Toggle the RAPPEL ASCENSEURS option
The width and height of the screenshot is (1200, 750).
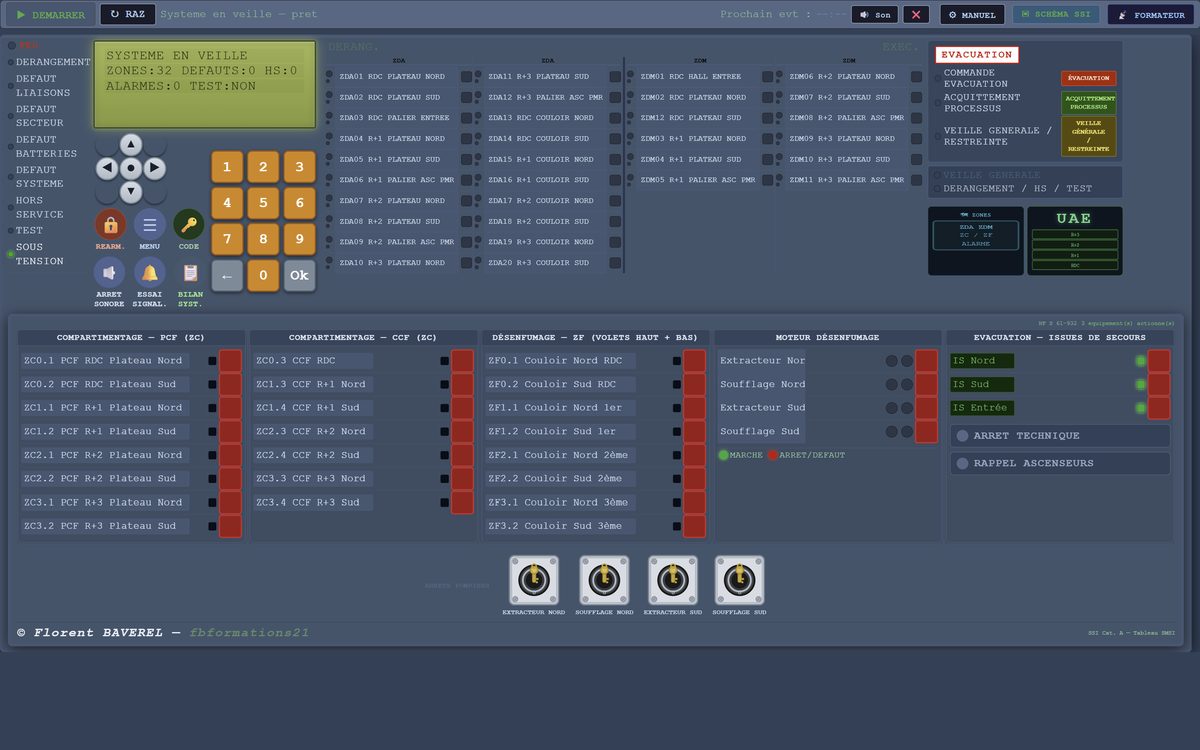[x=1060, y=463]
